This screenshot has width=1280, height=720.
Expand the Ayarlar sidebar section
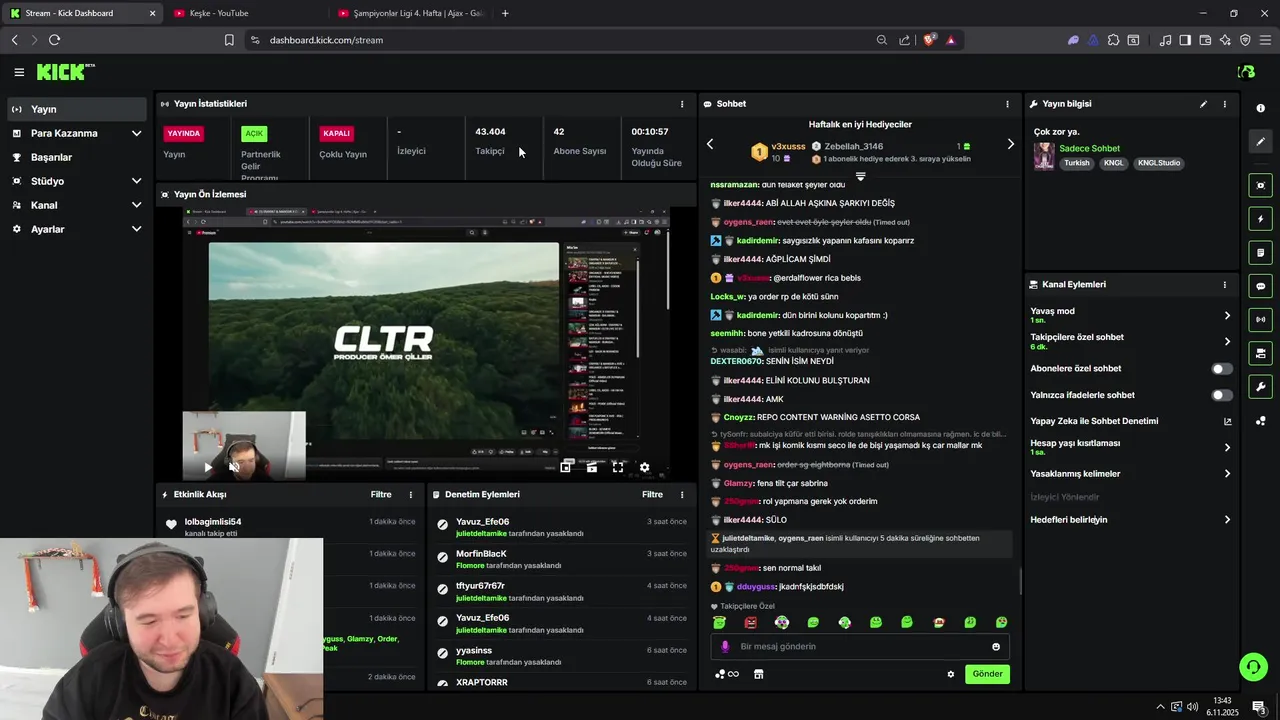tap(77, 229)
